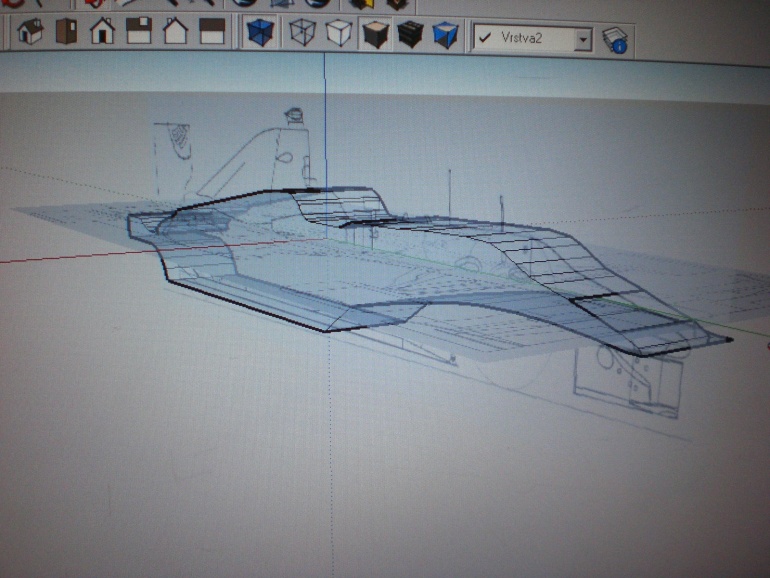Switch to the Right view
Viewport: 770px width, 578px height.
[x=139, y=31]
